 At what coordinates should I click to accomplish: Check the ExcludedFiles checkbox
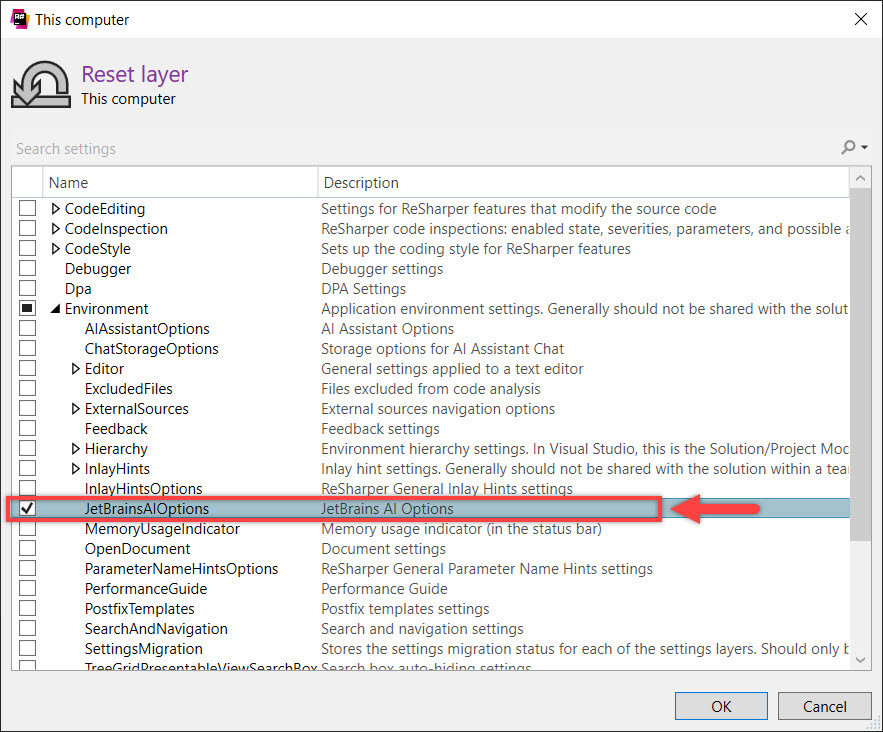27,389
